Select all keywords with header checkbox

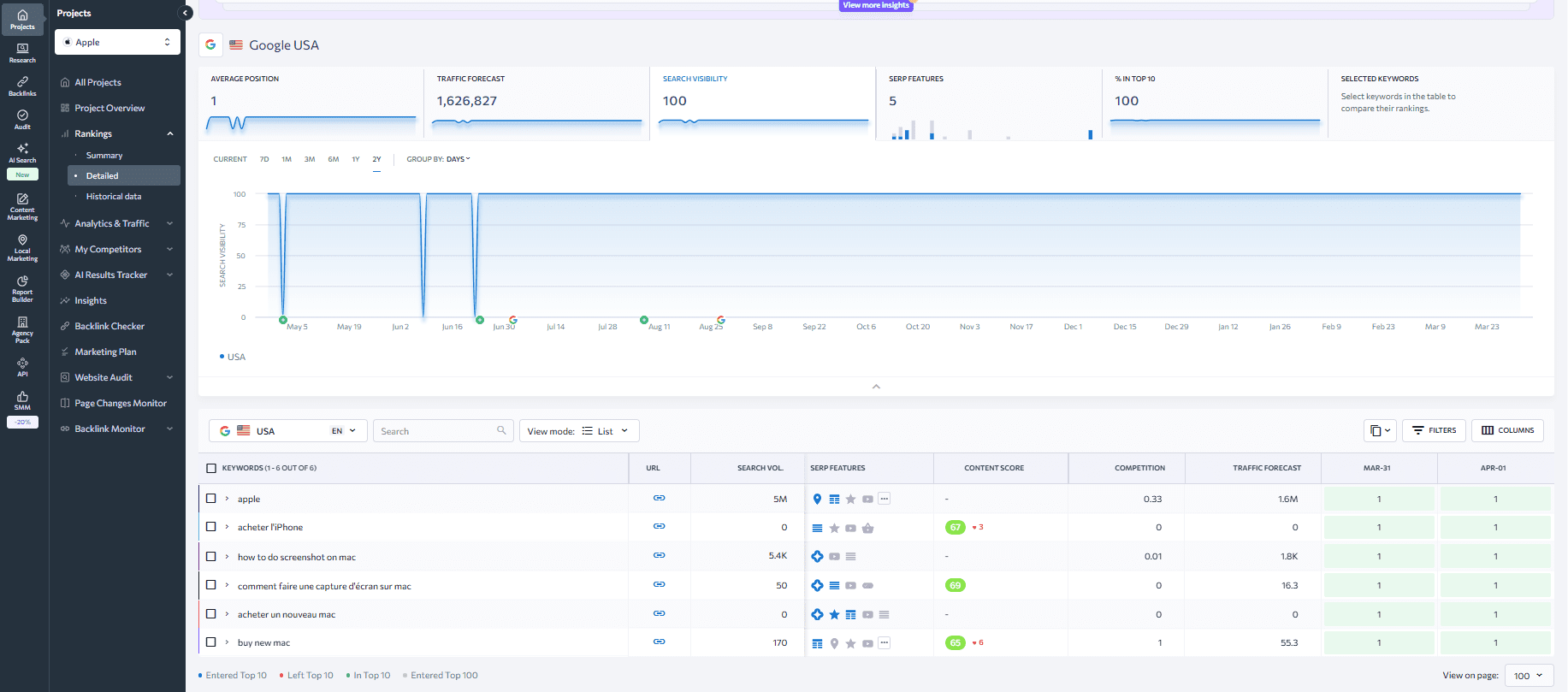[x=211, y=468]
